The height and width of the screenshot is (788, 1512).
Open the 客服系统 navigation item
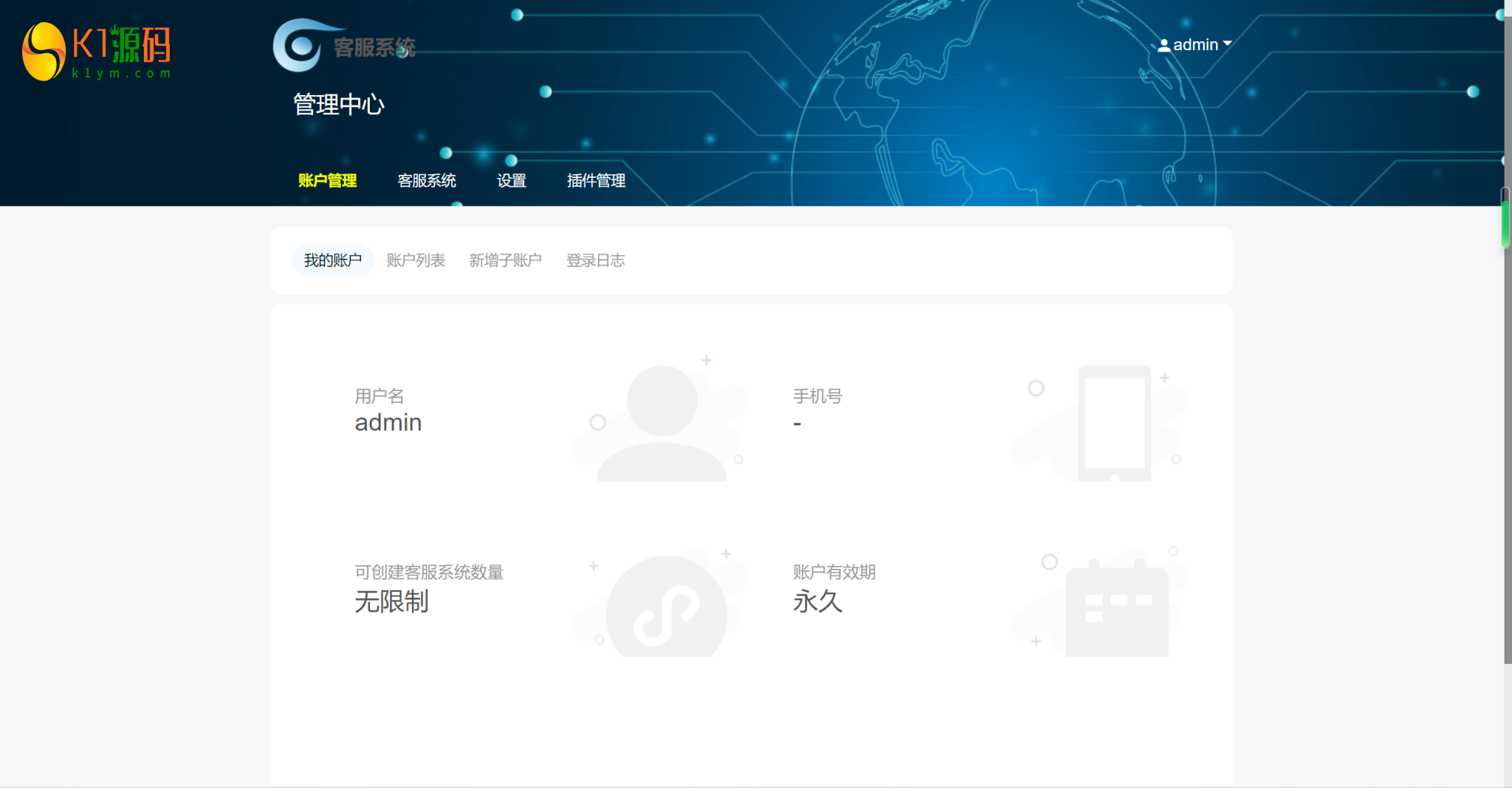(x=427, y=181)
